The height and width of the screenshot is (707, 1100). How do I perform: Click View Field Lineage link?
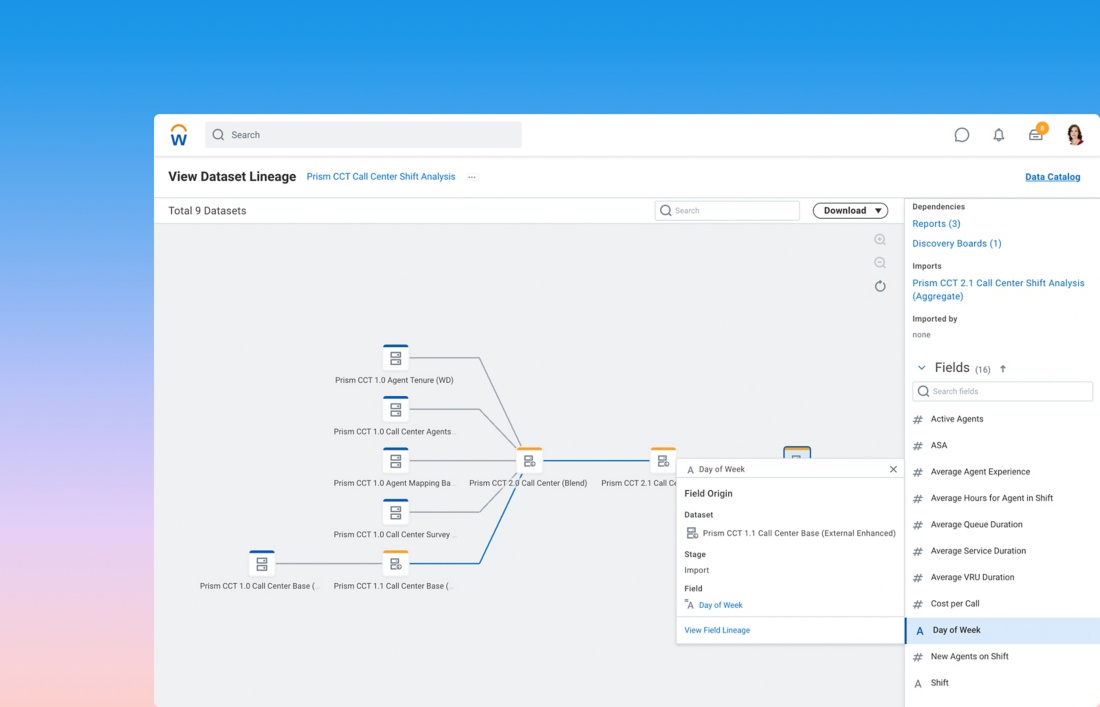(x=717, y=630)
